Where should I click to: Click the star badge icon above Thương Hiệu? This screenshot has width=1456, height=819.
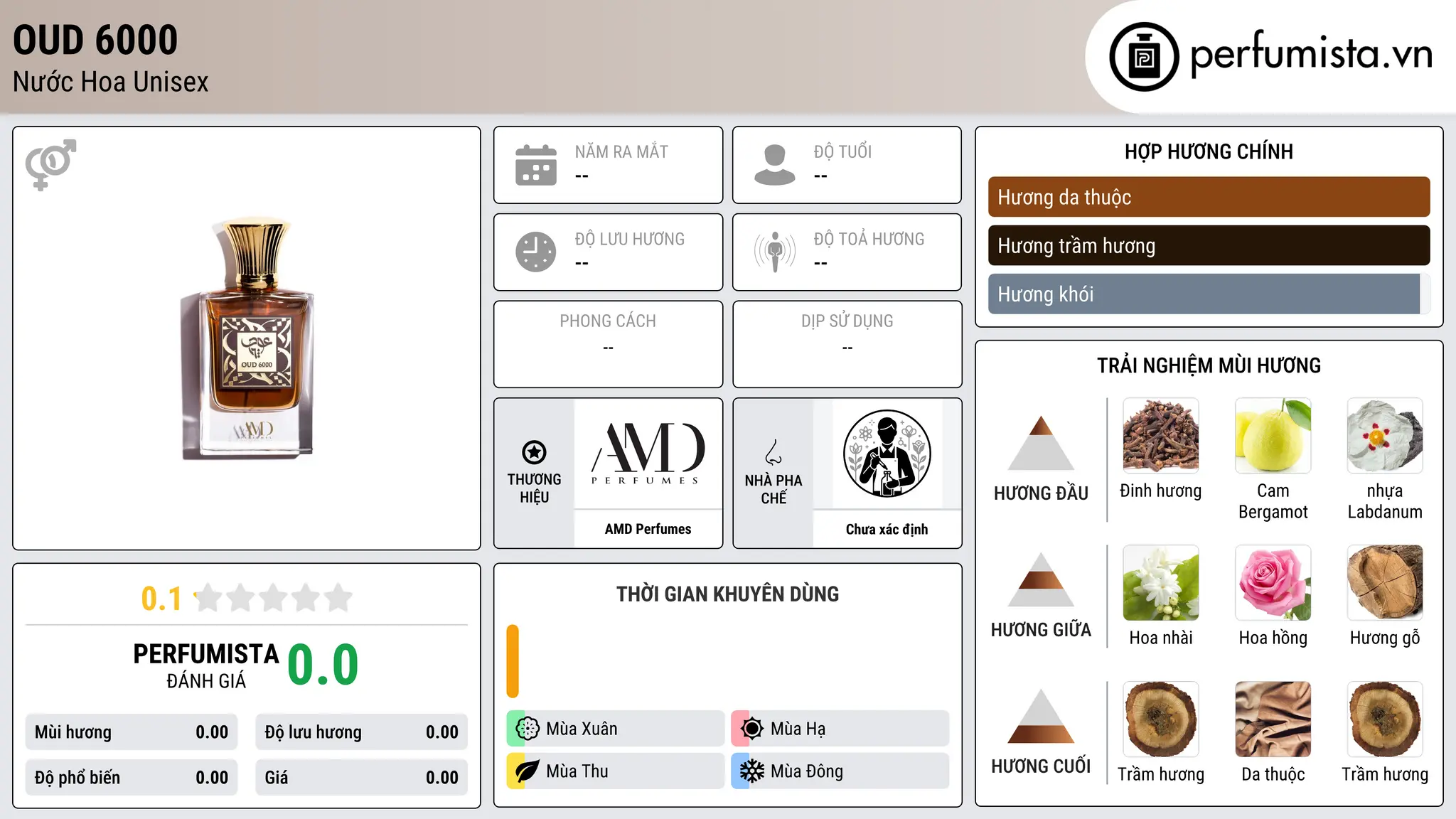[534, 452]
